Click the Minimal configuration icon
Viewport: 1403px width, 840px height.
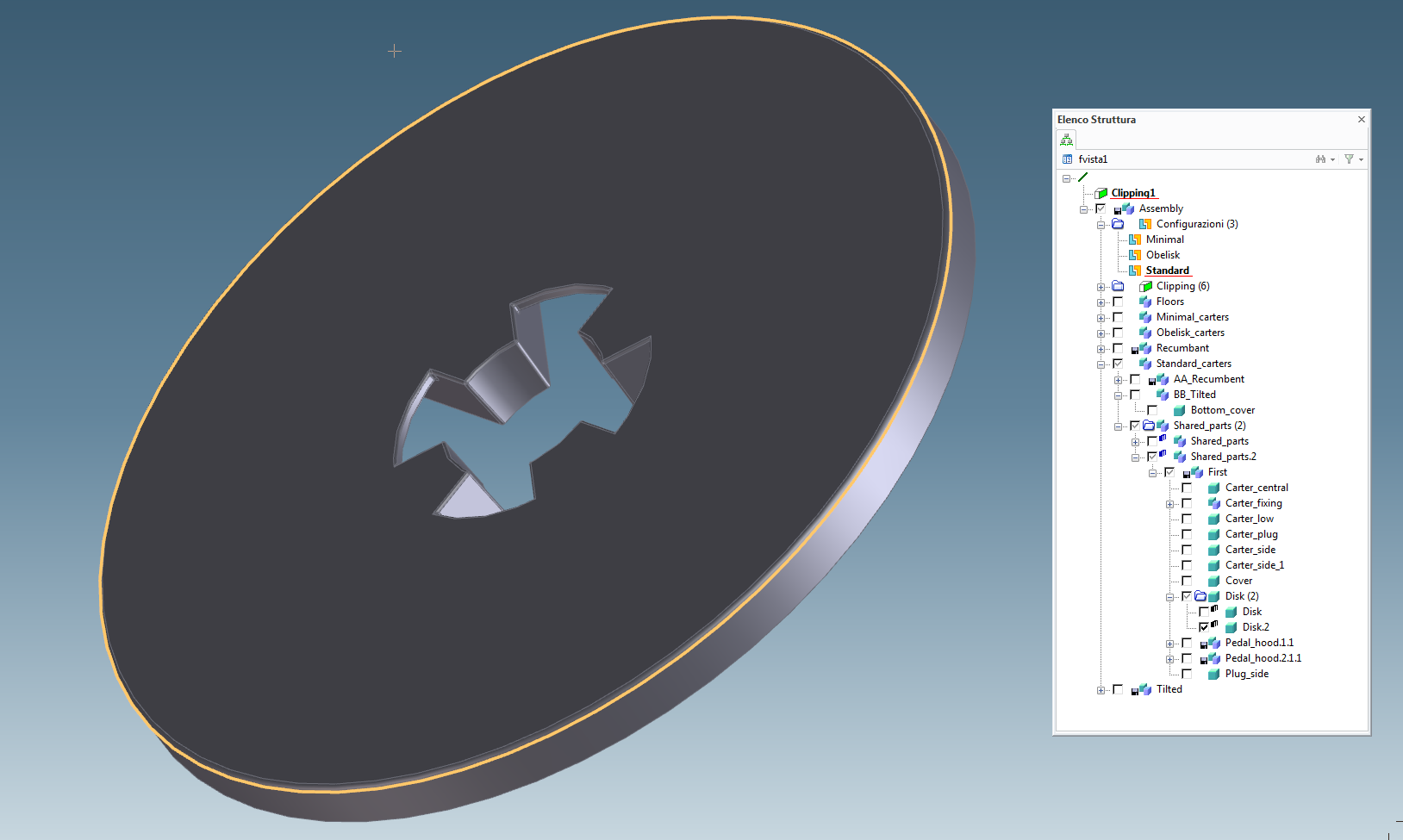tap(1135, 240)
